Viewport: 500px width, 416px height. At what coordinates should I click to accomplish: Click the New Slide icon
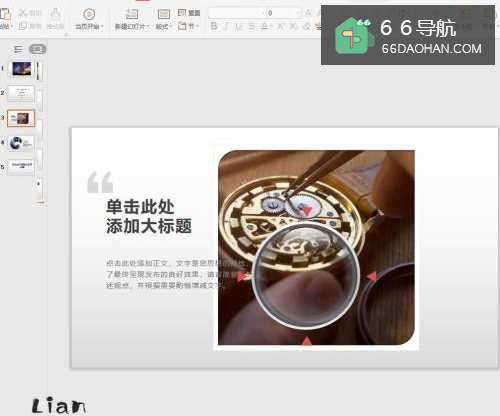click(132, 14)
